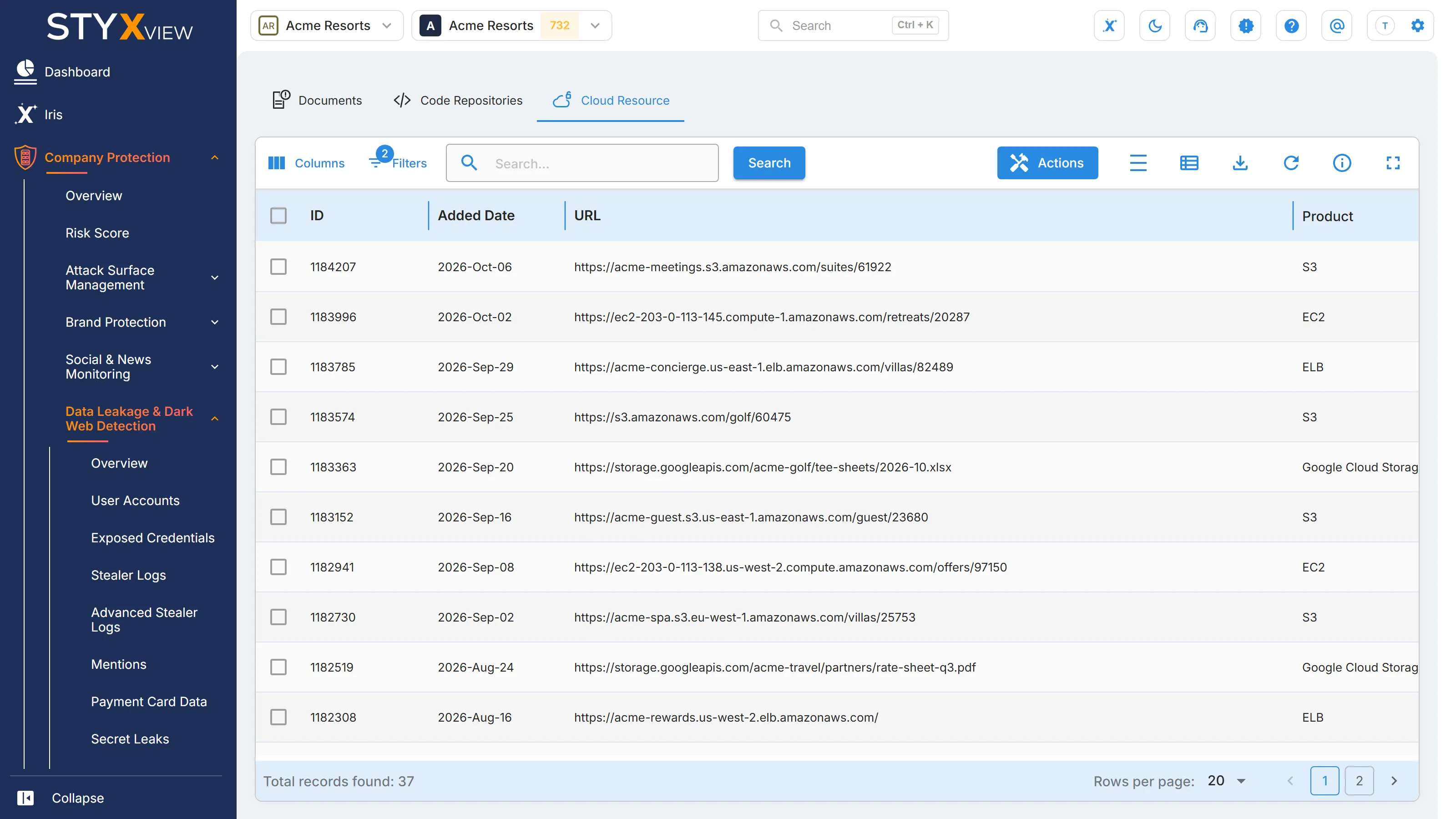Open the AR Acme Resorts organization dropdown
Screen dimensions: 1456x819
[x=327, y=25]
